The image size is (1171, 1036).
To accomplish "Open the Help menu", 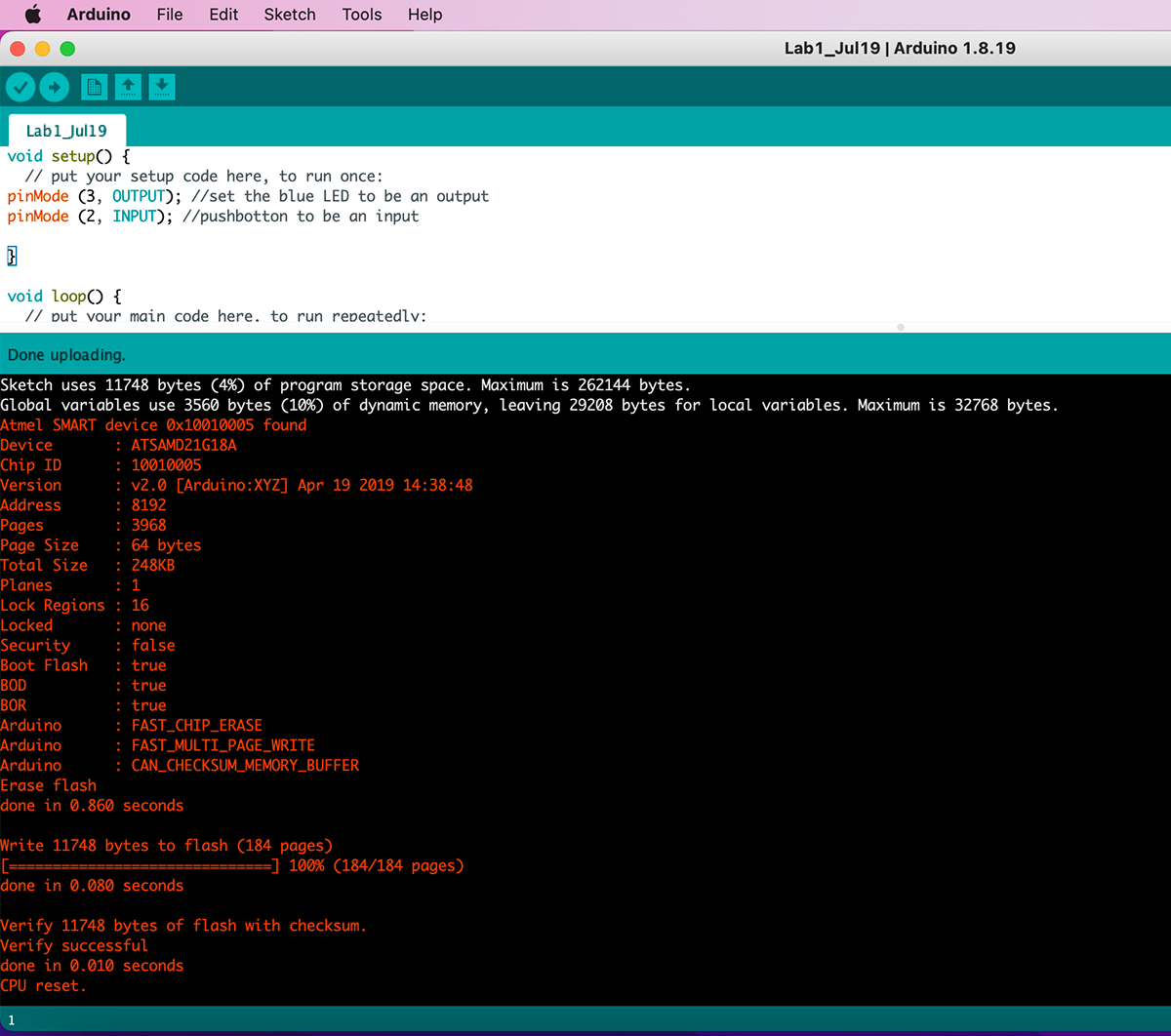I will pos(424,15).
